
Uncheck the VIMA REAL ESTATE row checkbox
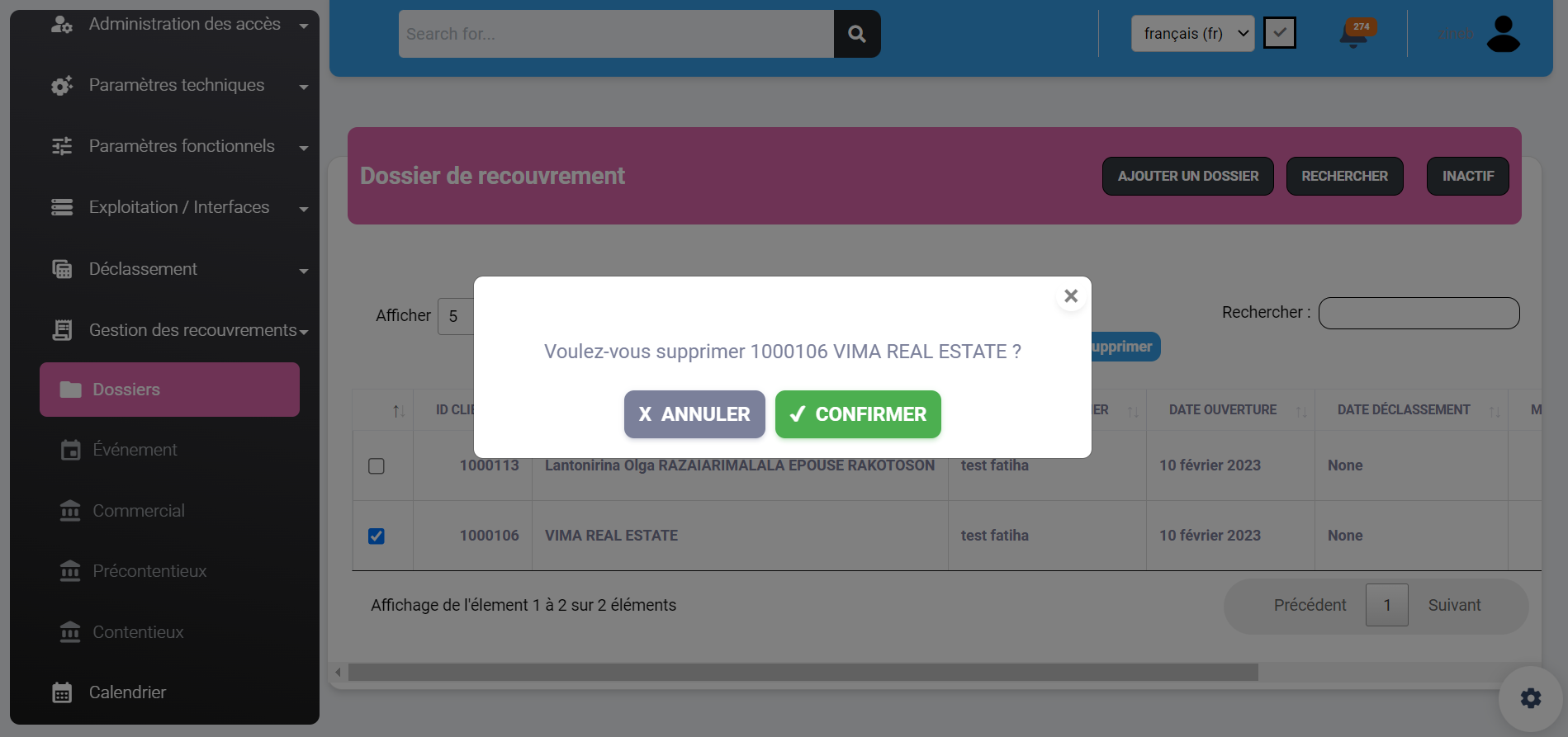[x=377, y=536]
